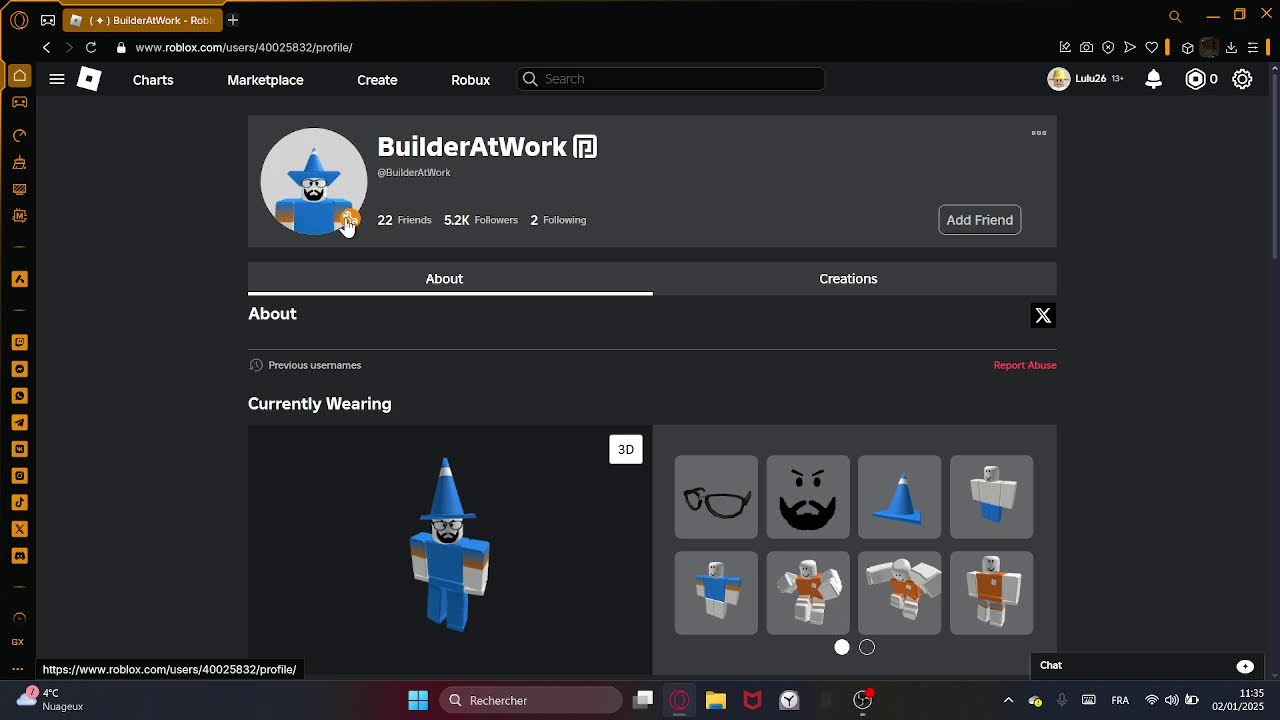The height and width of the screenshot is (720, 1280).
Task: Open the bookmarks heart icon
Action: coord(1152,47)
